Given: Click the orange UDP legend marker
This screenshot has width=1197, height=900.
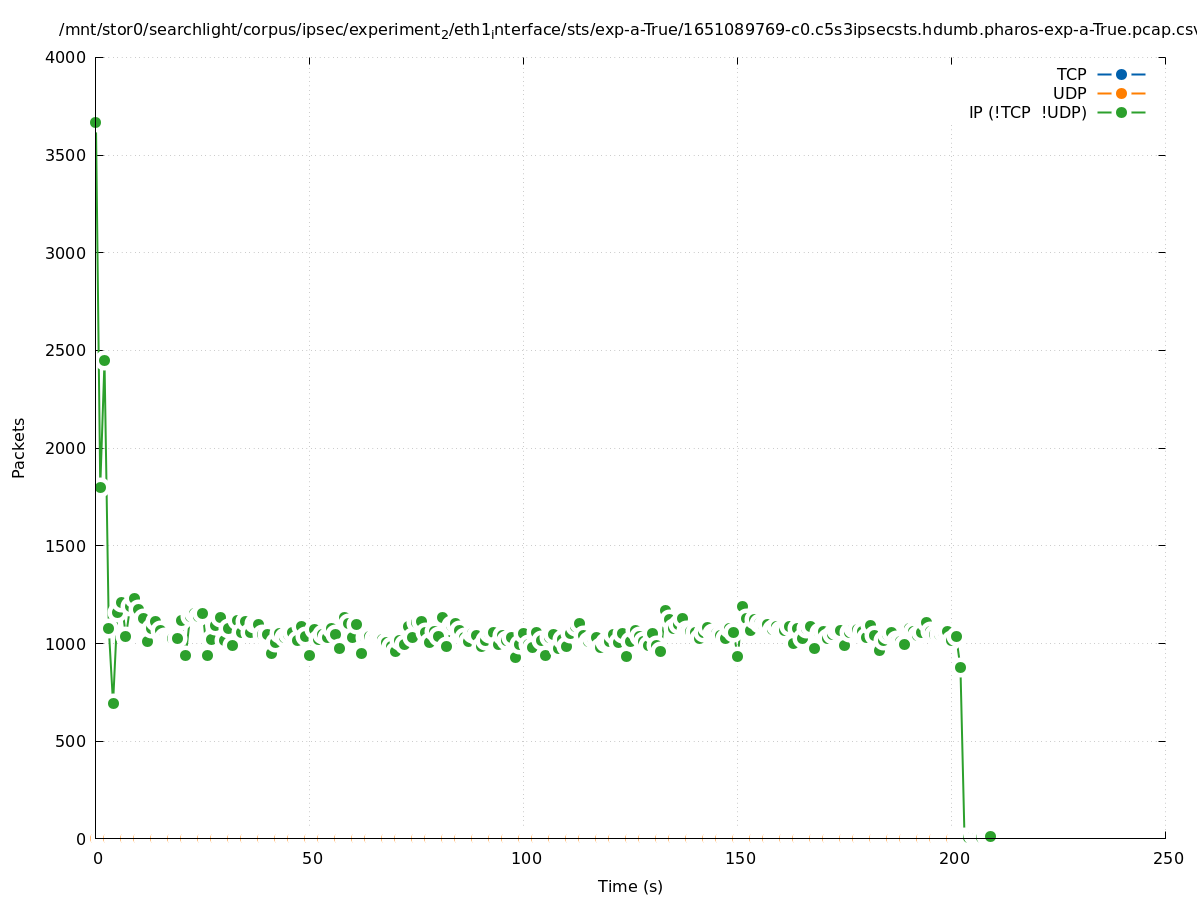Looking at the screenshot, I should click(x=1121, y=93).
